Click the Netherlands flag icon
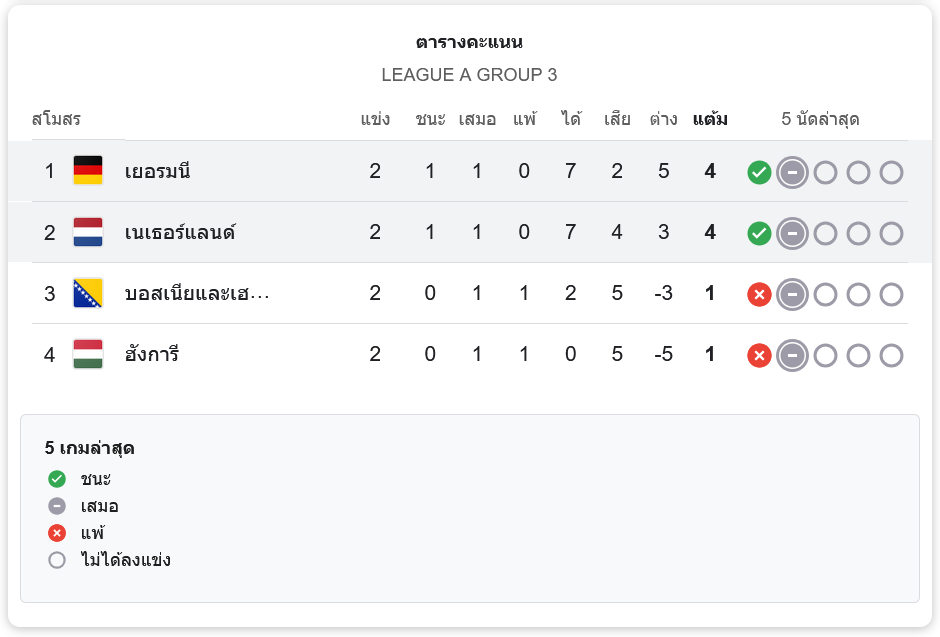940x637 pixels. (x=88, y=232)
